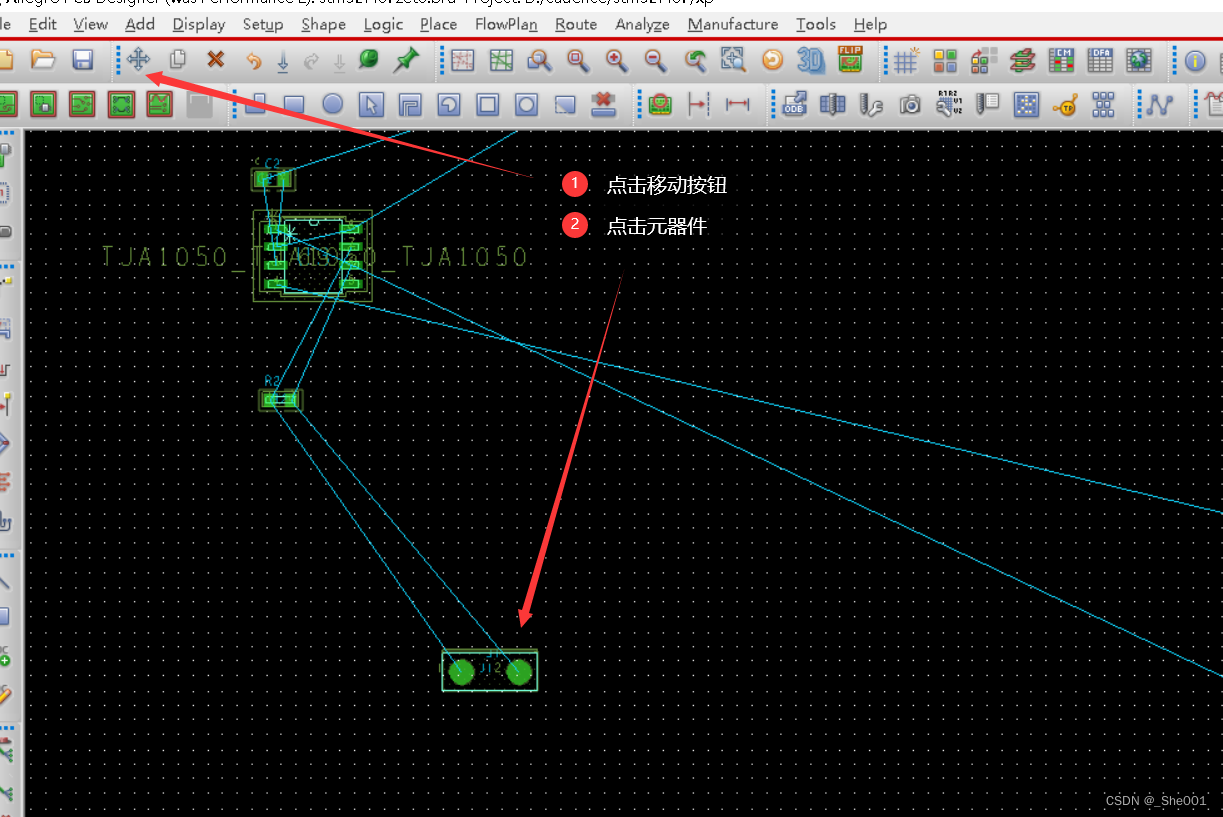Viewport: 1223px width, 817px height.
Task: Open the Place menu
Action: pyautogui.click(x=438, y=24)
